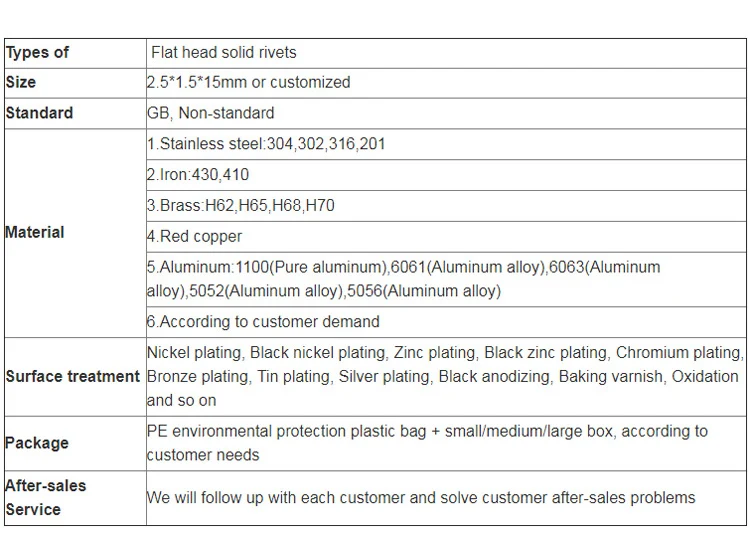Click the Aluminum alloys material cell

(403, 279)
